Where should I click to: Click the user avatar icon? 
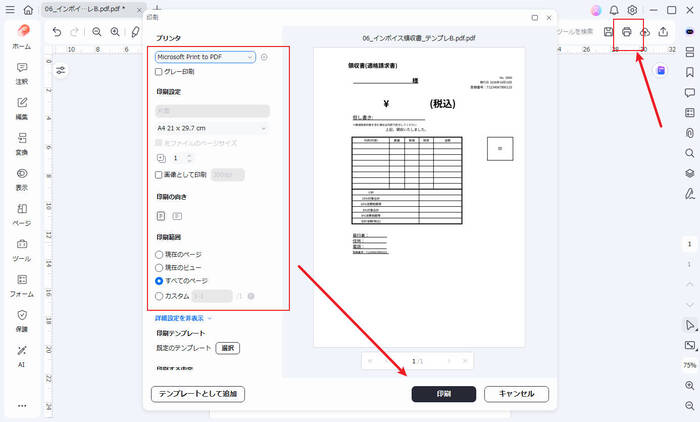coord(596,10)
